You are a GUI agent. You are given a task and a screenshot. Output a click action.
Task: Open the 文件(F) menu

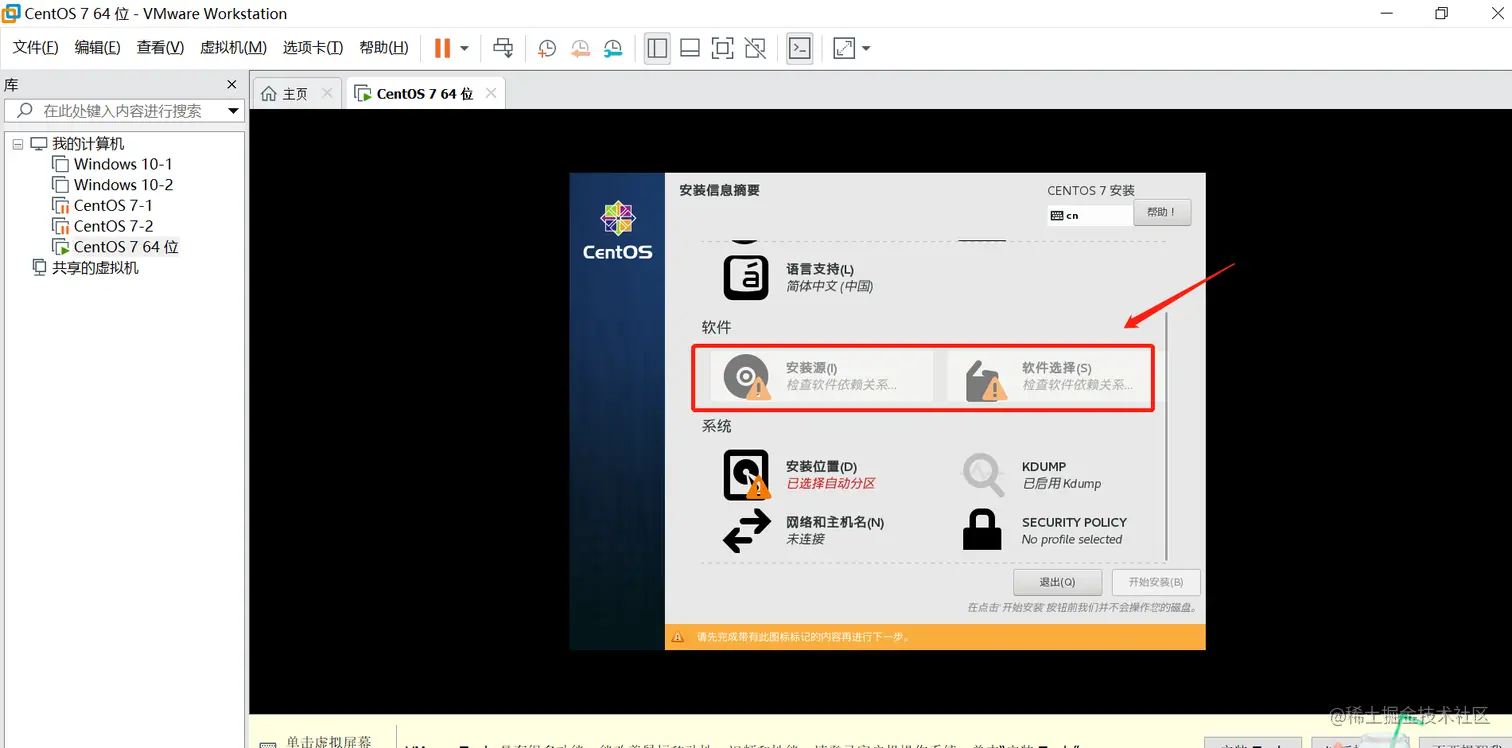[x=36, y=47]
